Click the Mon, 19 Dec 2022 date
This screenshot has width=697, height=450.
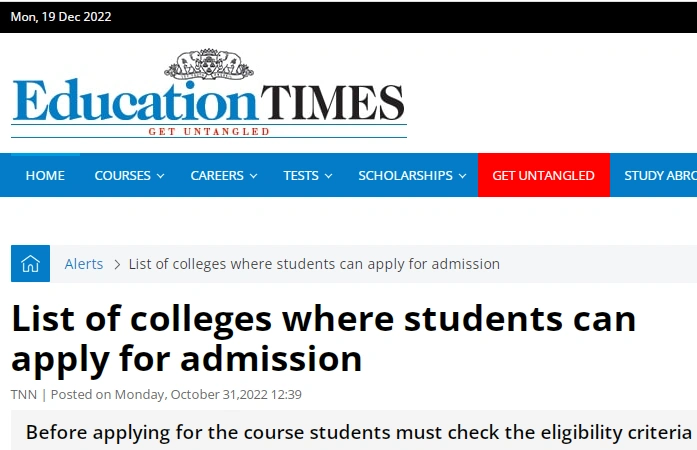[x=61, y=16]
